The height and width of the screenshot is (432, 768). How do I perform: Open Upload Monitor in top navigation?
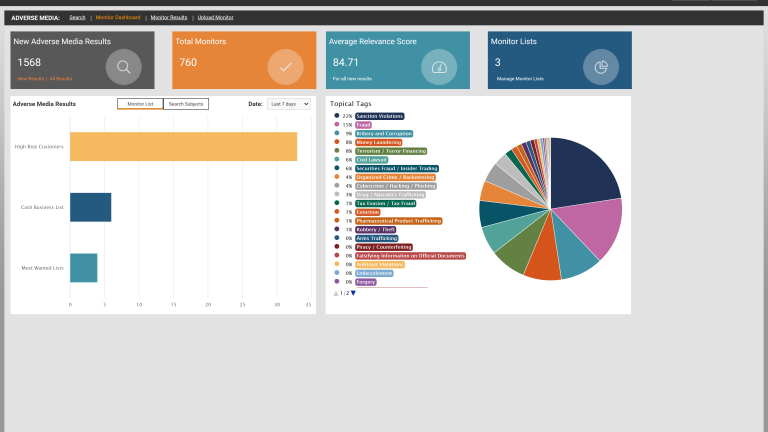click(217, 18)
